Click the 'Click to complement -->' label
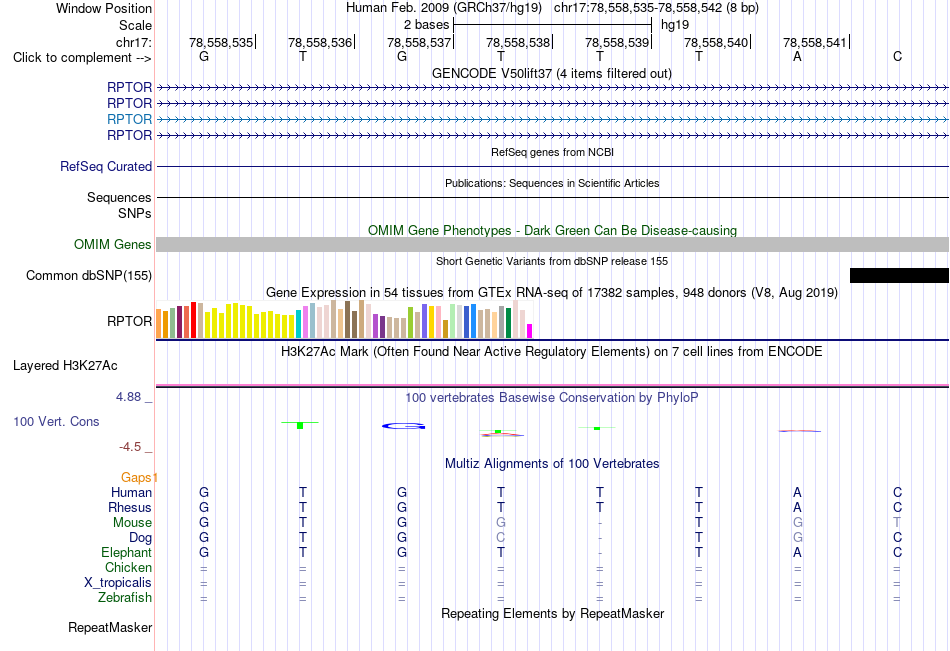The height and width of the screenshot is (651, 950). point(82,58)
